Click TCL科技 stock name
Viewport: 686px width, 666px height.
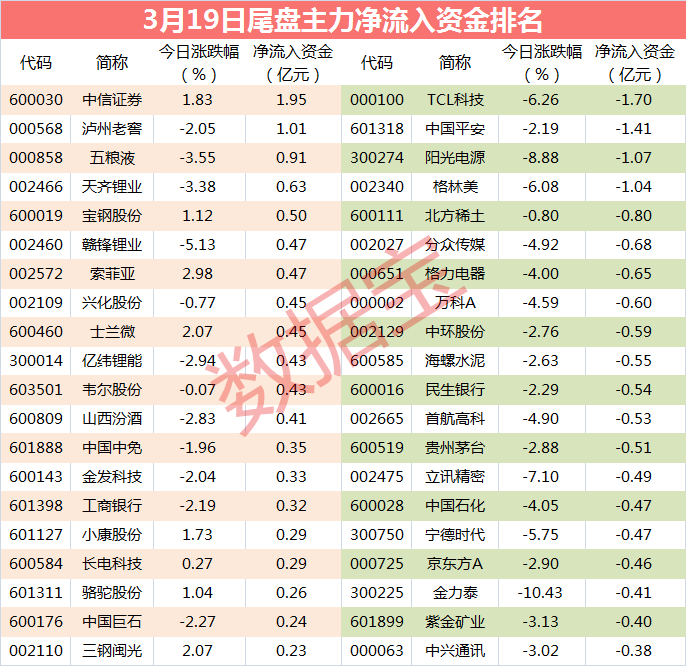coord(455,100)
